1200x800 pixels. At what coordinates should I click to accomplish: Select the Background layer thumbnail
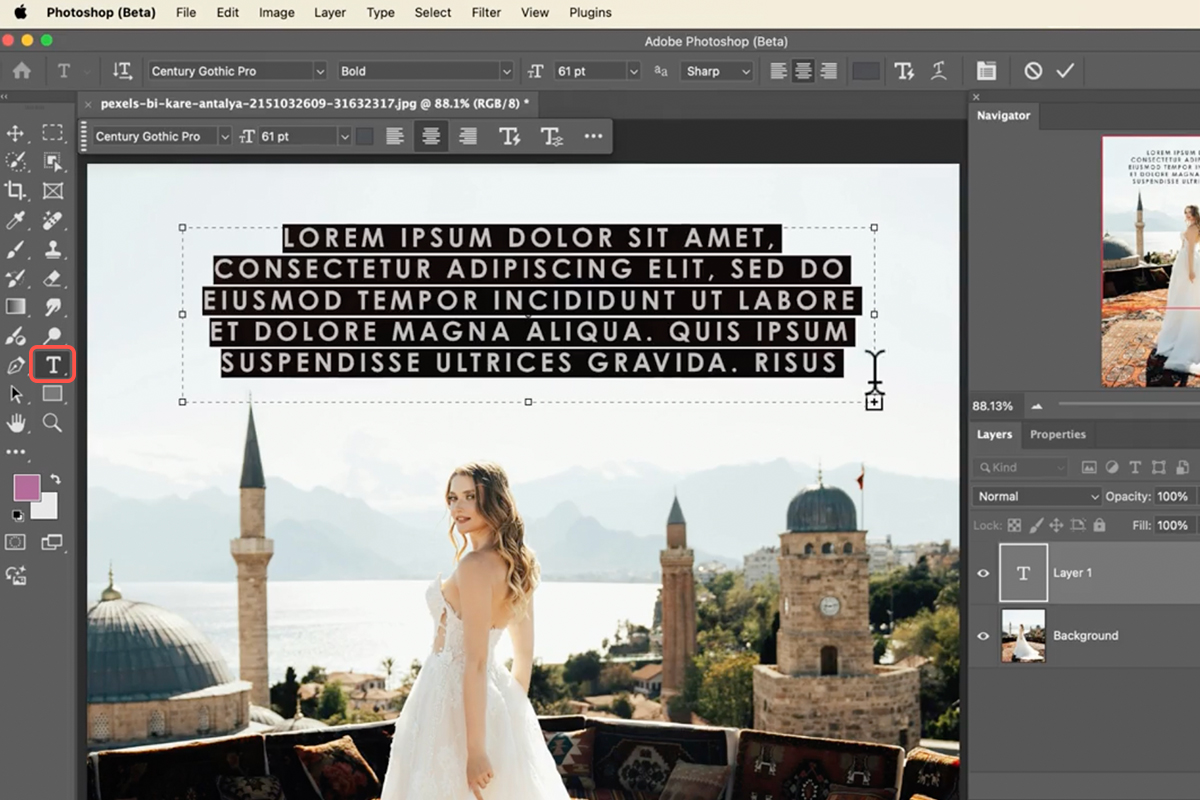click(1023, 636)
